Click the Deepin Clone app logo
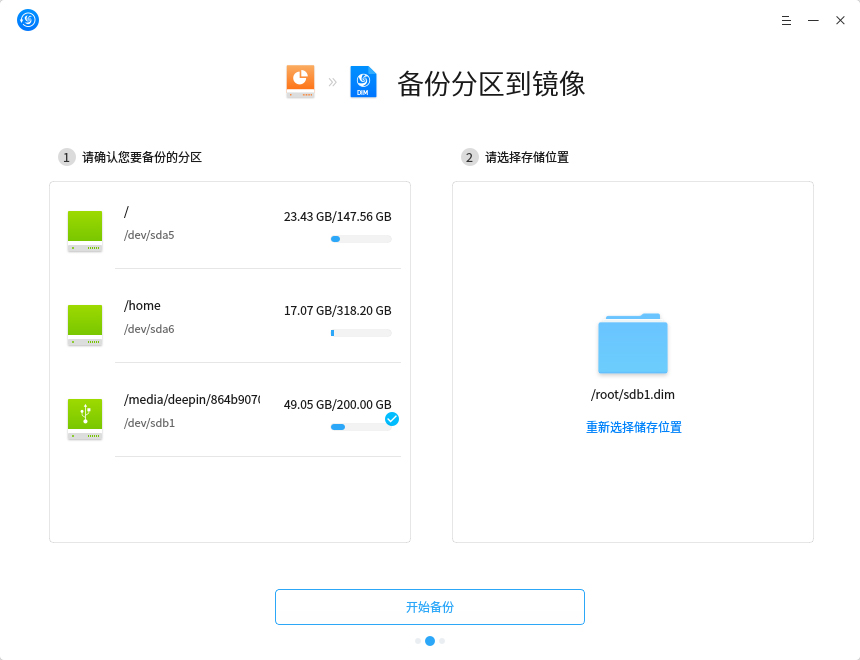860x660 pixels. click(28, 20)
